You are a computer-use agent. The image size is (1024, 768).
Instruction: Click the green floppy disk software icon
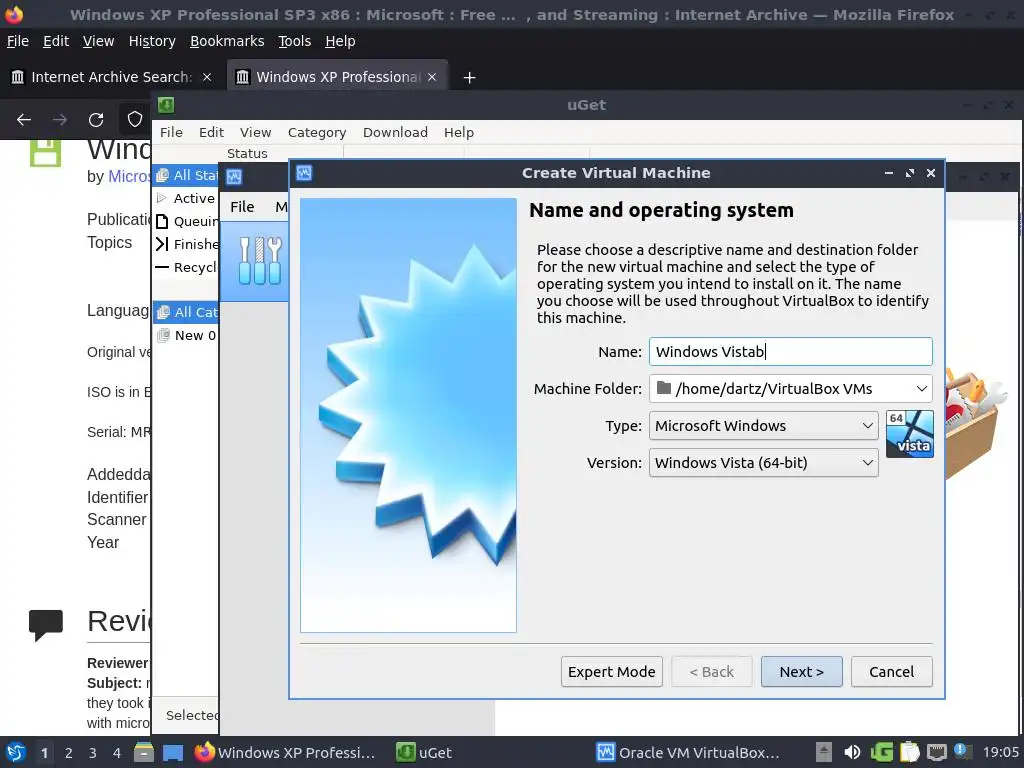(46, 152)
